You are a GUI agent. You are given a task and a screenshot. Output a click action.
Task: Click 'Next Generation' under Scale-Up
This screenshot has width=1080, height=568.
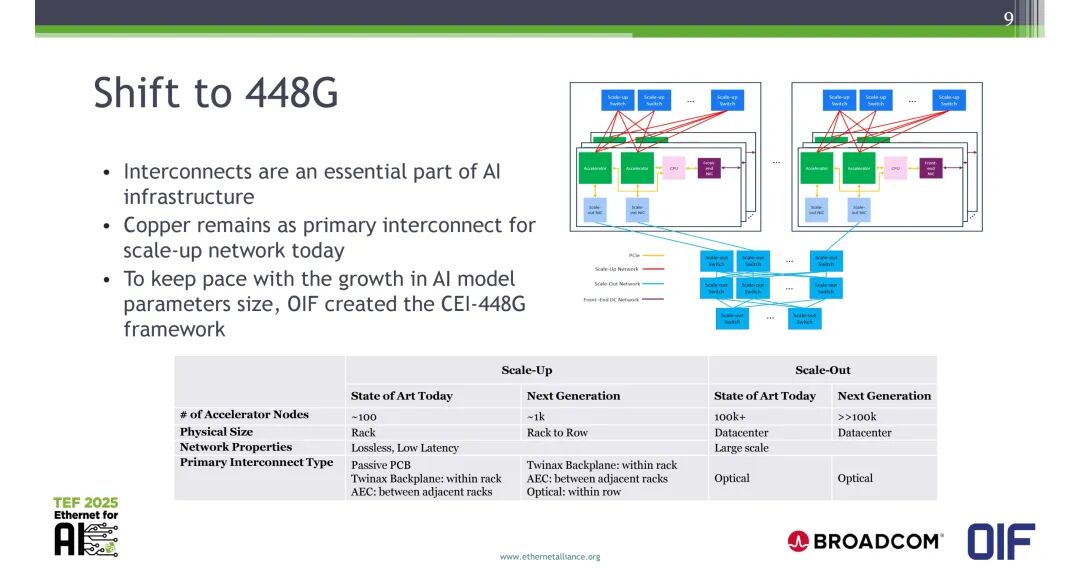[x=573, y=396]
